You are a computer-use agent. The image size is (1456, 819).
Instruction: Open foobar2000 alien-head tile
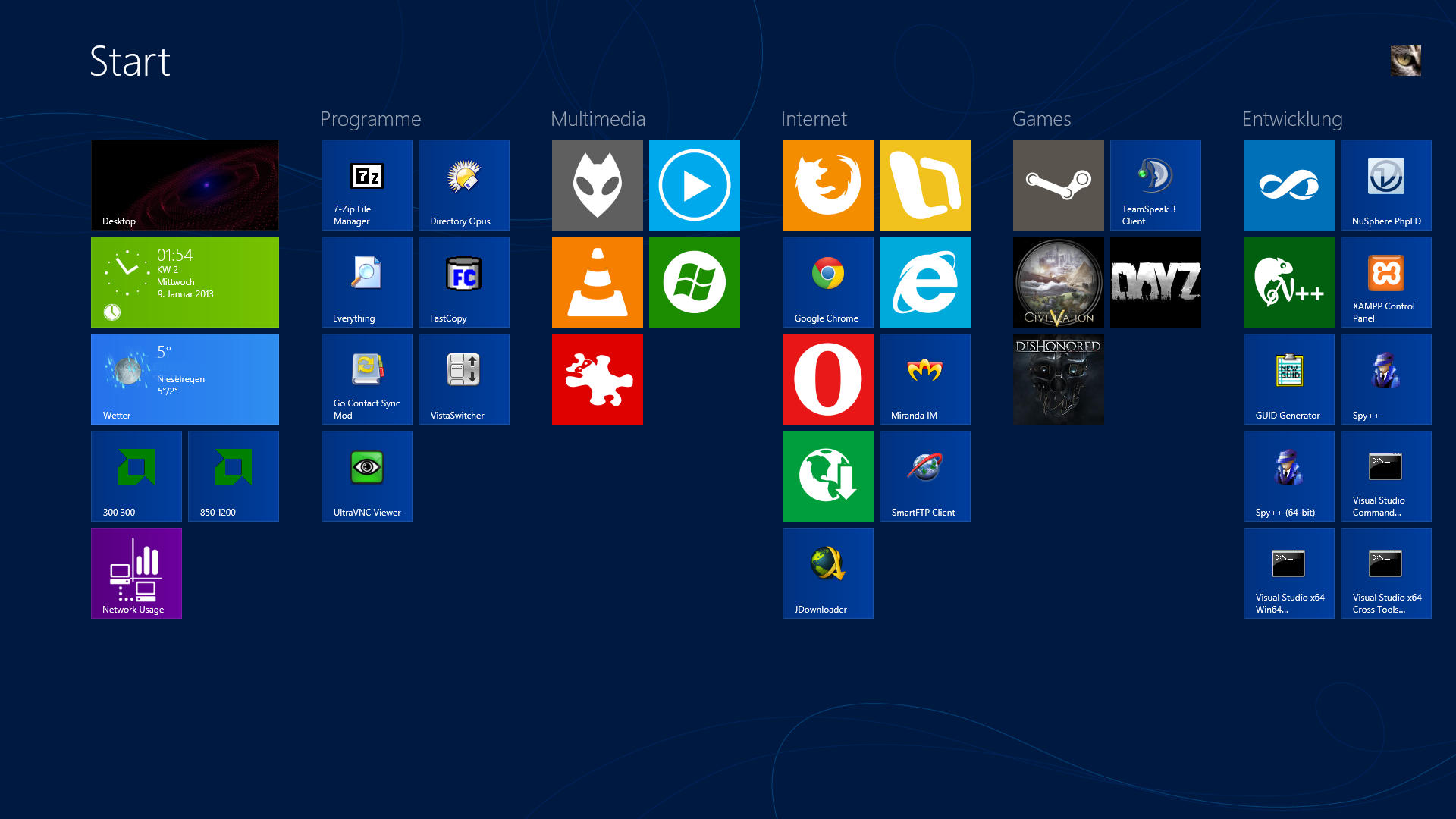coord(597,185)
